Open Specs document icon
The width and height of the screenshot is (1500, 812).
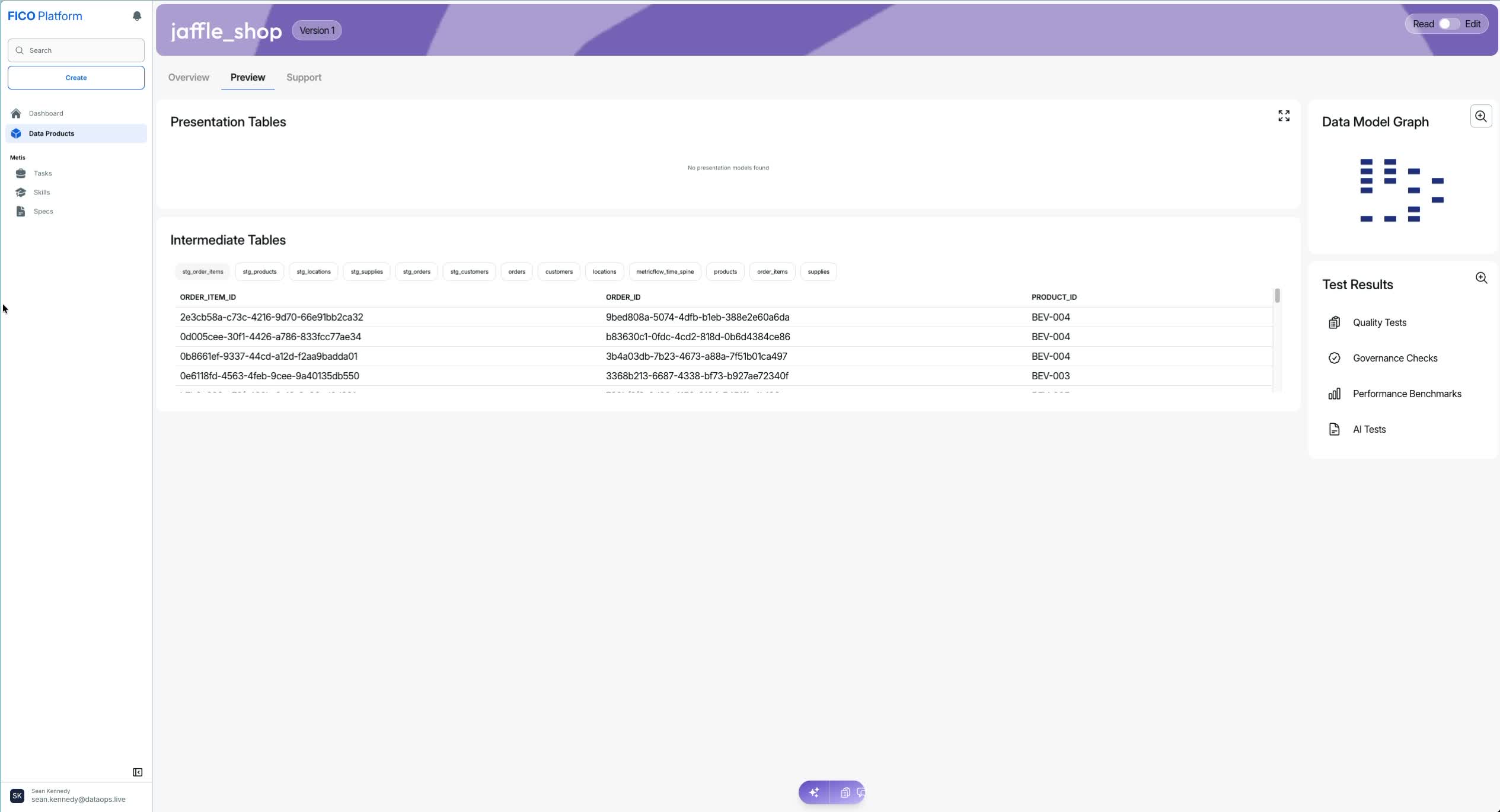(21, 211)
